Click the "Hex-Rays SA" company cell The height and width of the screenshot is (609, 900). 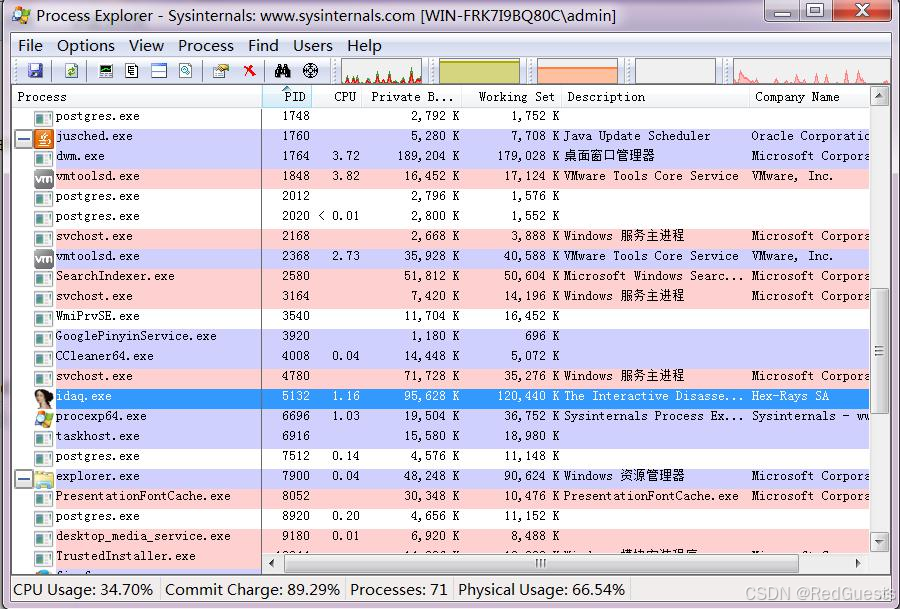click(790, 398)
